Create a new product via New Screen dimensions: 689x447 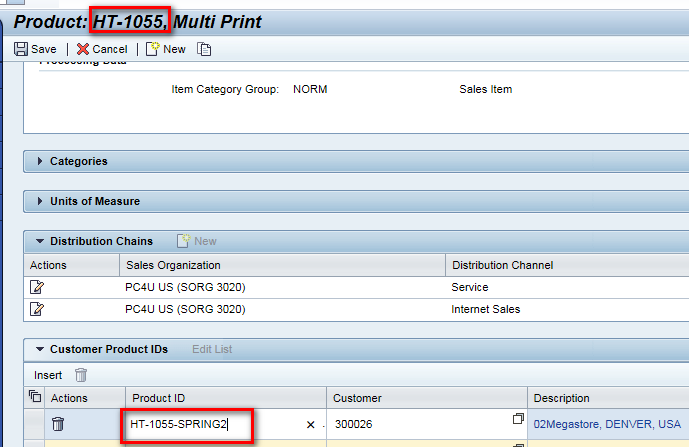[x=166, y=49]
